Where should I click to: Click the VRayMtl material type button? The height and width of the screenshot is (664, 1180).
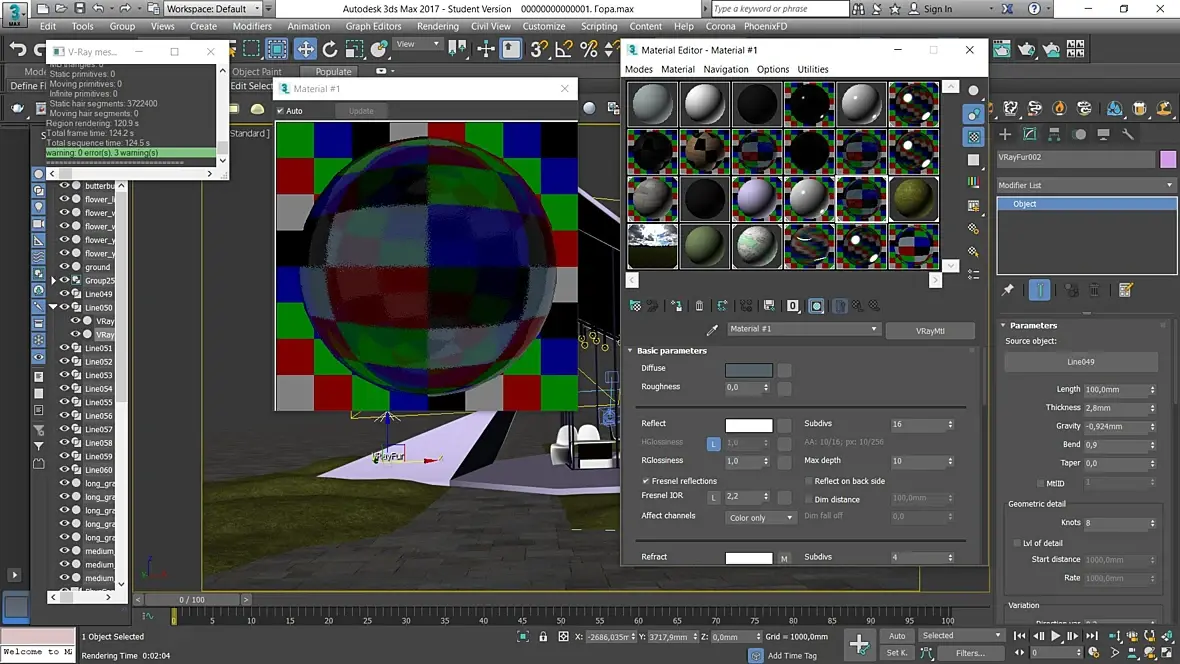930,330
